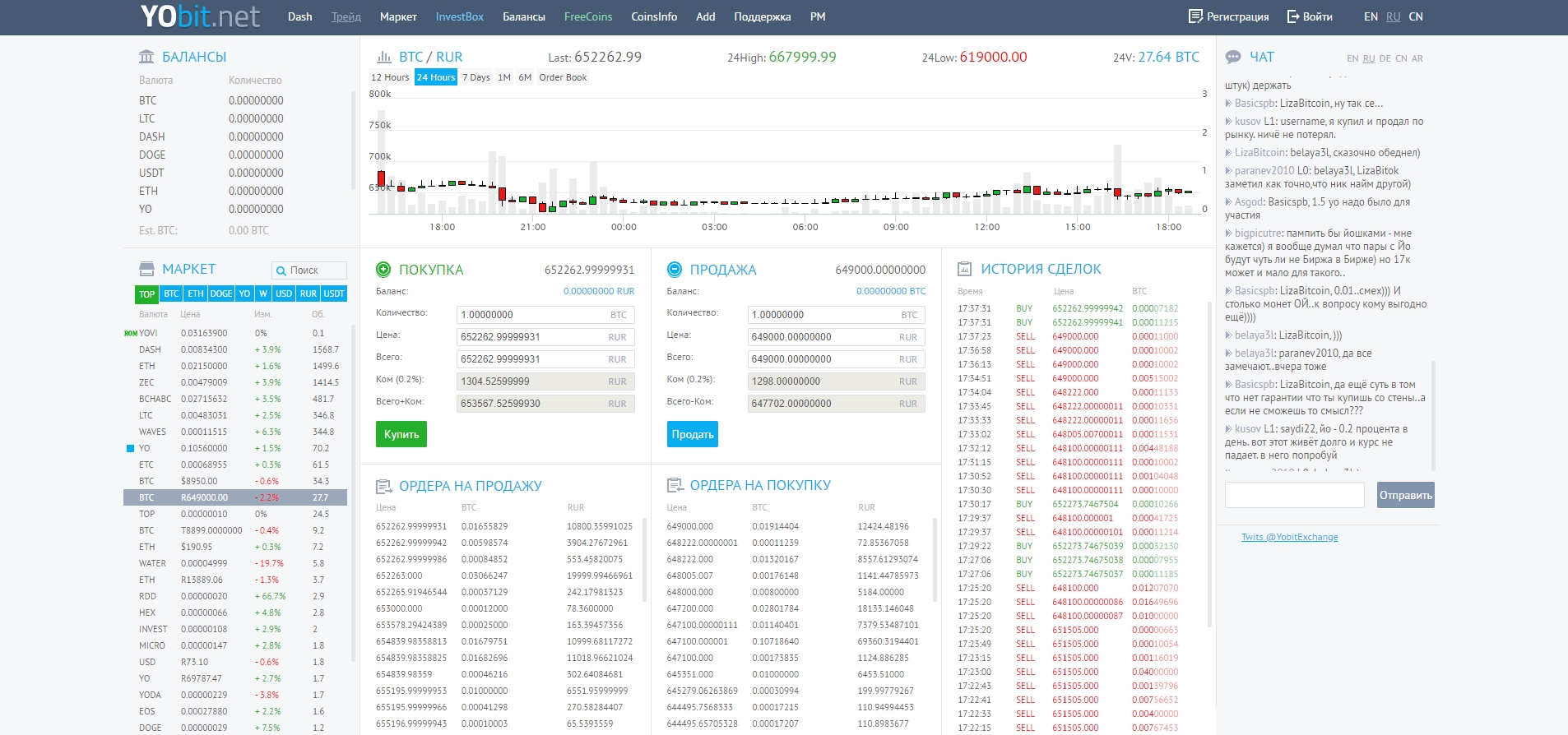Open the Twits @YobitExchange link
The width and height of the screenshot is (1568, 735).
point(1290,537)
